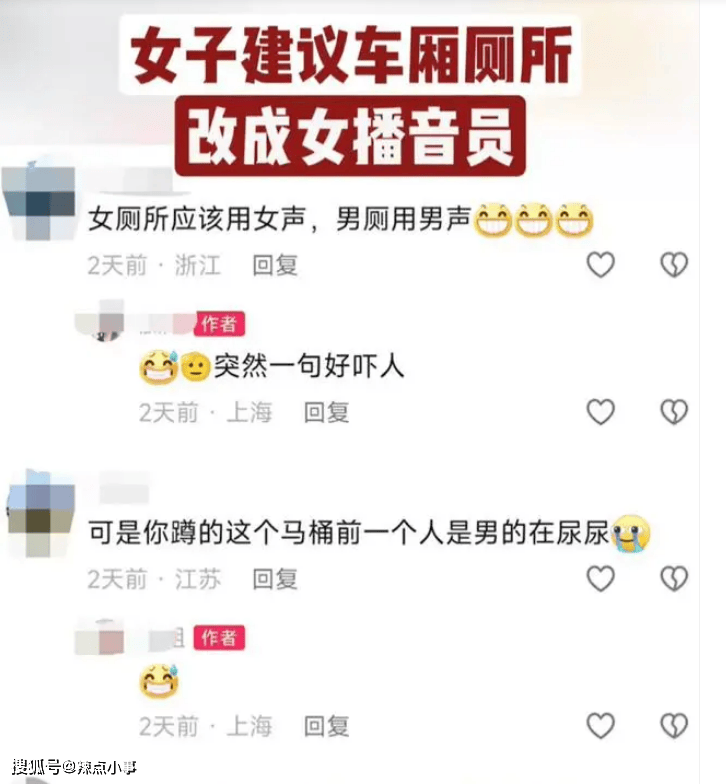
Task: Dislike the Jiangsu comment about 马桶
Action: (674, 578)
